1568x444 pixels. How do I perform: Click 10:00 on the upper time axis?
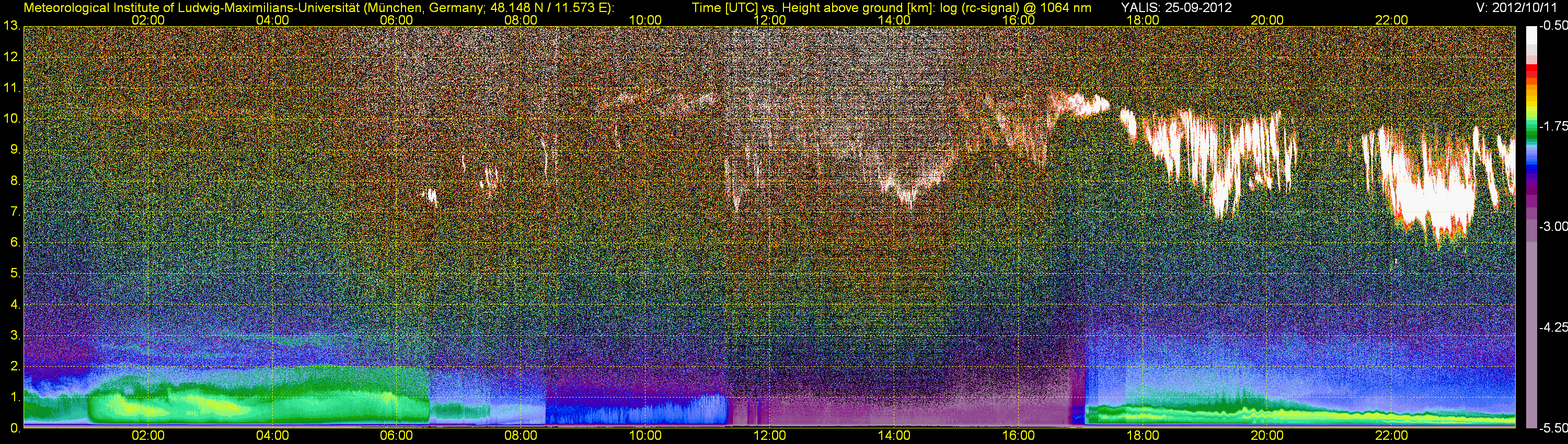[645, 20]
